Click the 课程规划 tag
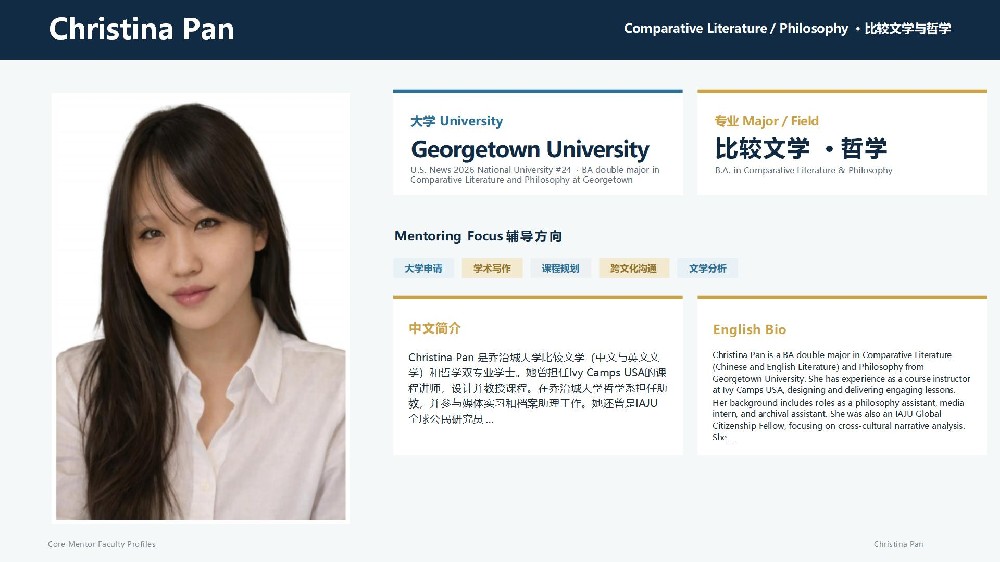Viewport: 1000px width, 562px height. click(x=561, y=269)
